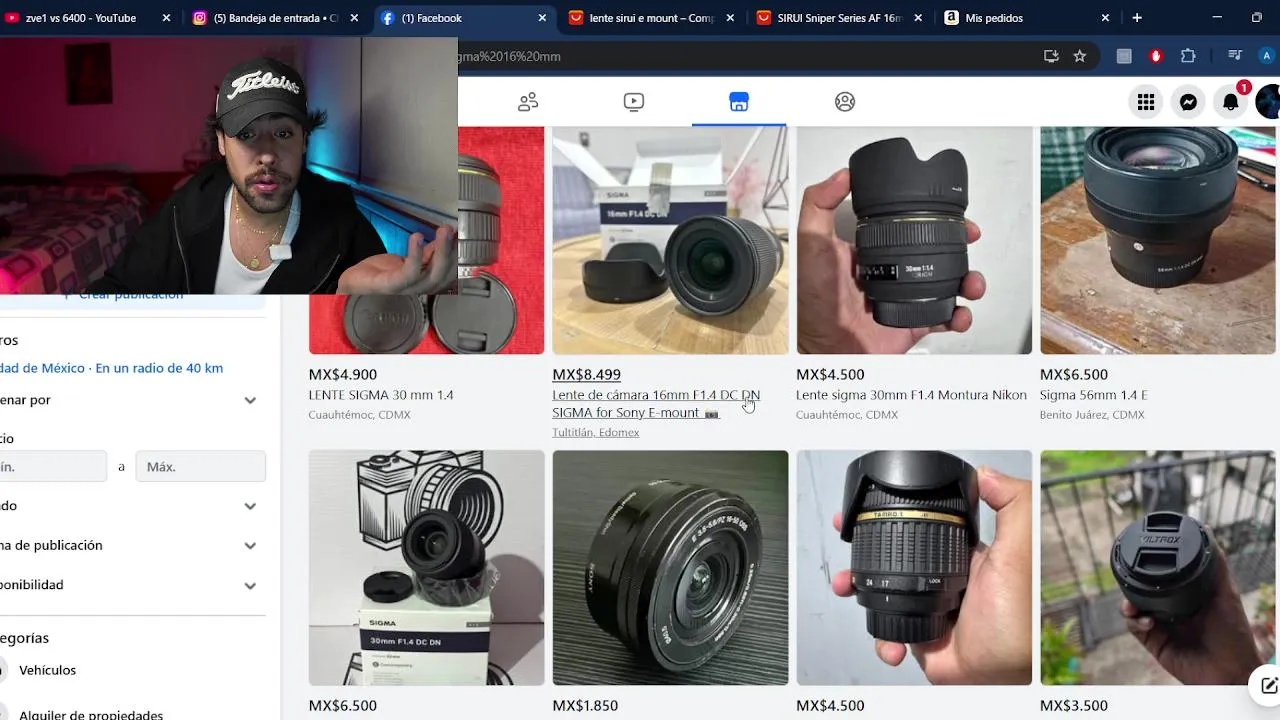1280x720 pixels.
Task: Select the Vehículos category
Action: click(x=47, y=670)
